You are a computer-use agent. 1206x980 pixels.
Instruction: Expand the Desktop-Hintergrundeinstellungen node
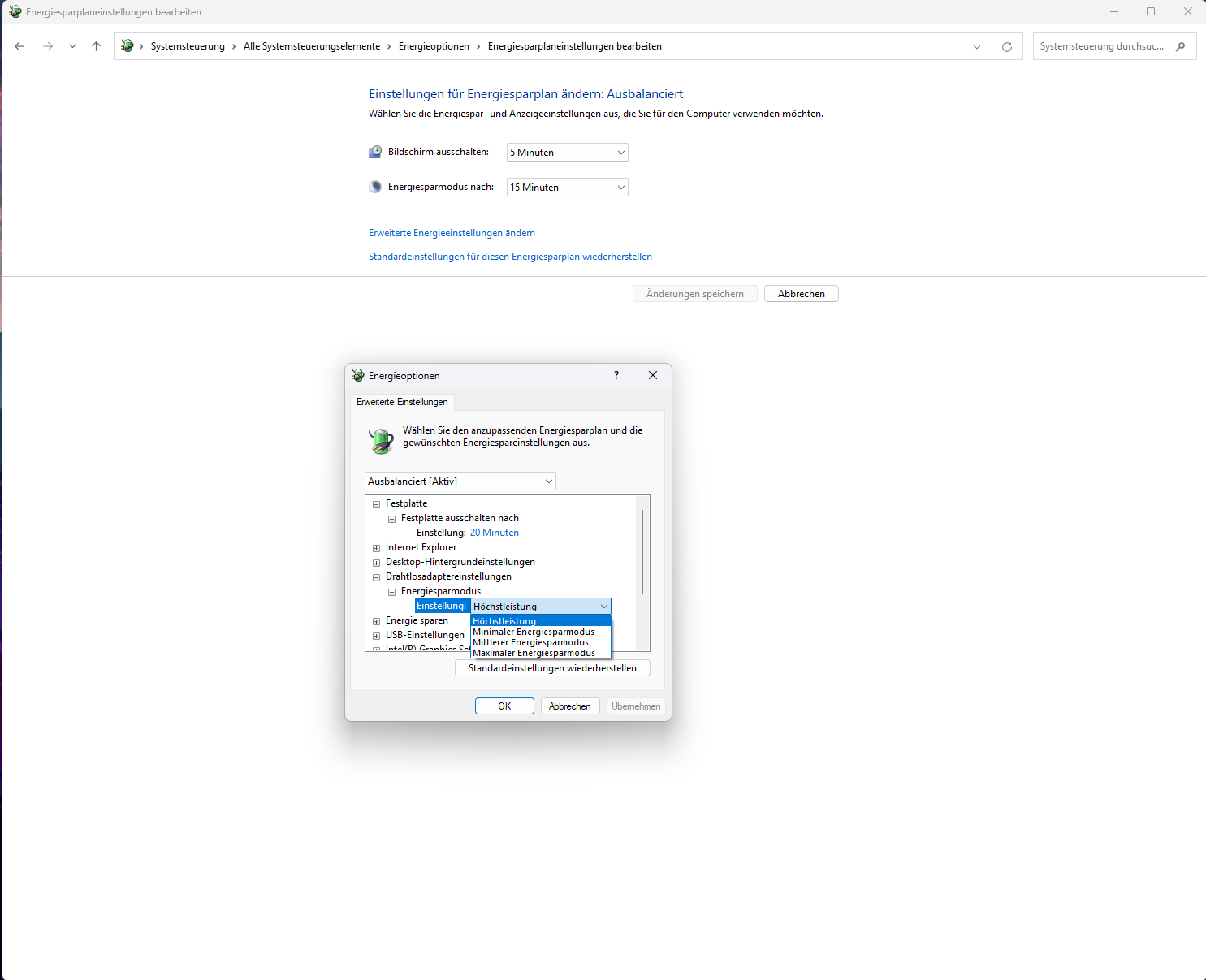[376, 563]
